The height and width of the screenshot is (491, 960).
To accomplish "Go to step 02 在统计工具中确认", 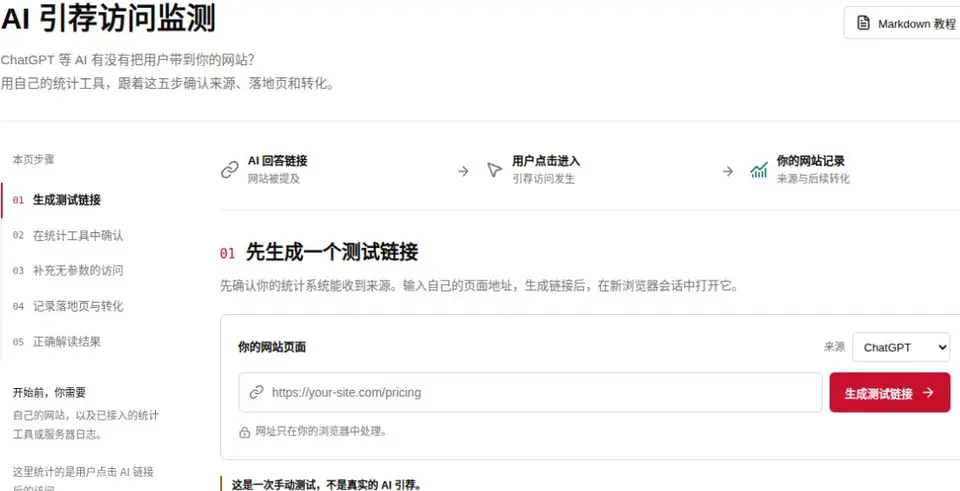I will pos(67,236).
